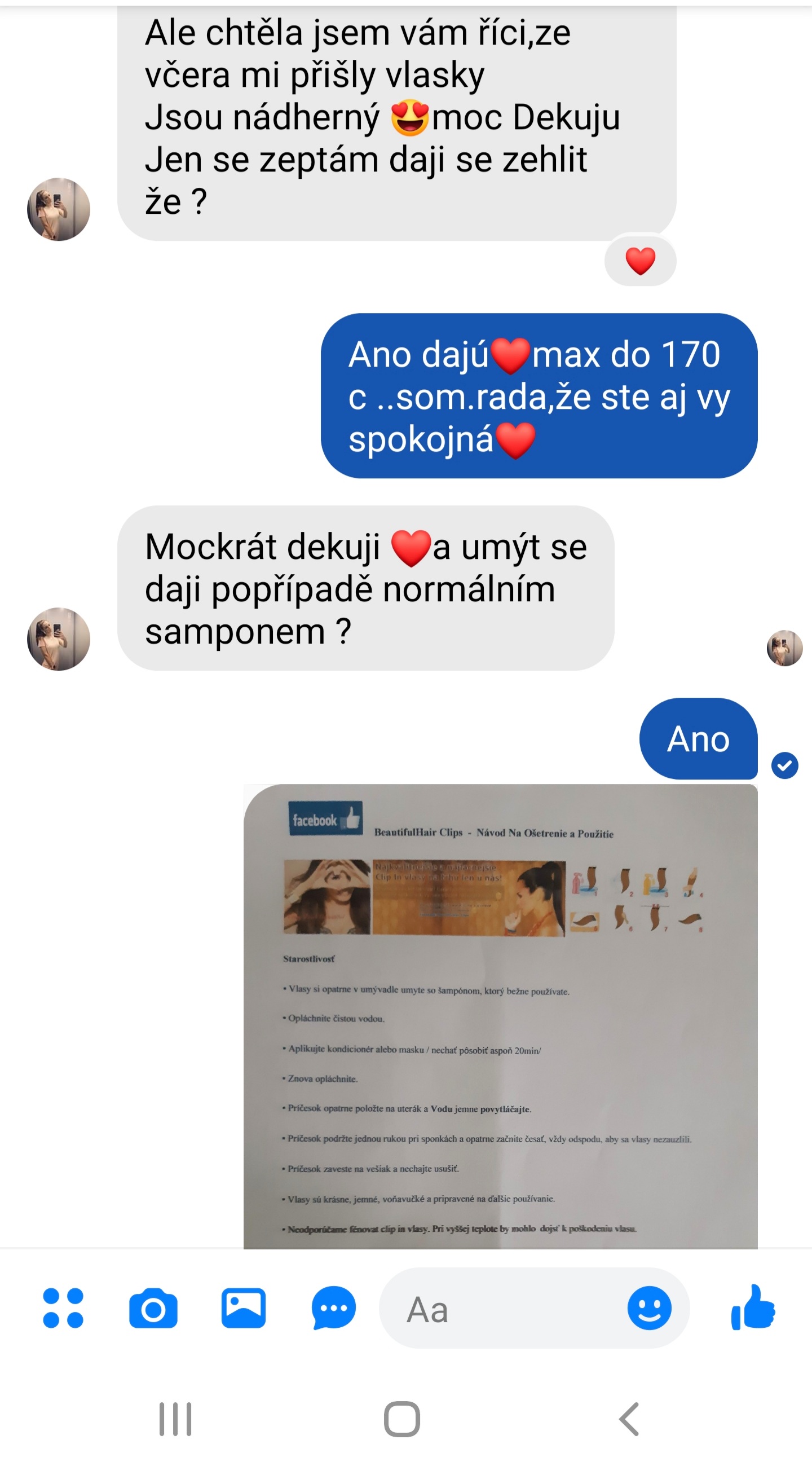Tap small seen-by avatar on right
The height and width of the screenshot is (1475, 812).
(x=784, y=648)
